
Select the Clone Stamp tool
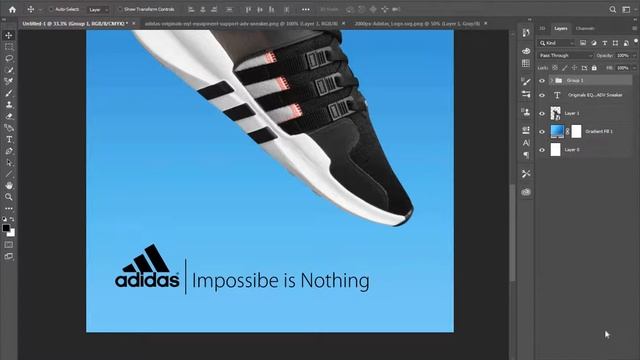pyautogui.click(x=9, y=104)
